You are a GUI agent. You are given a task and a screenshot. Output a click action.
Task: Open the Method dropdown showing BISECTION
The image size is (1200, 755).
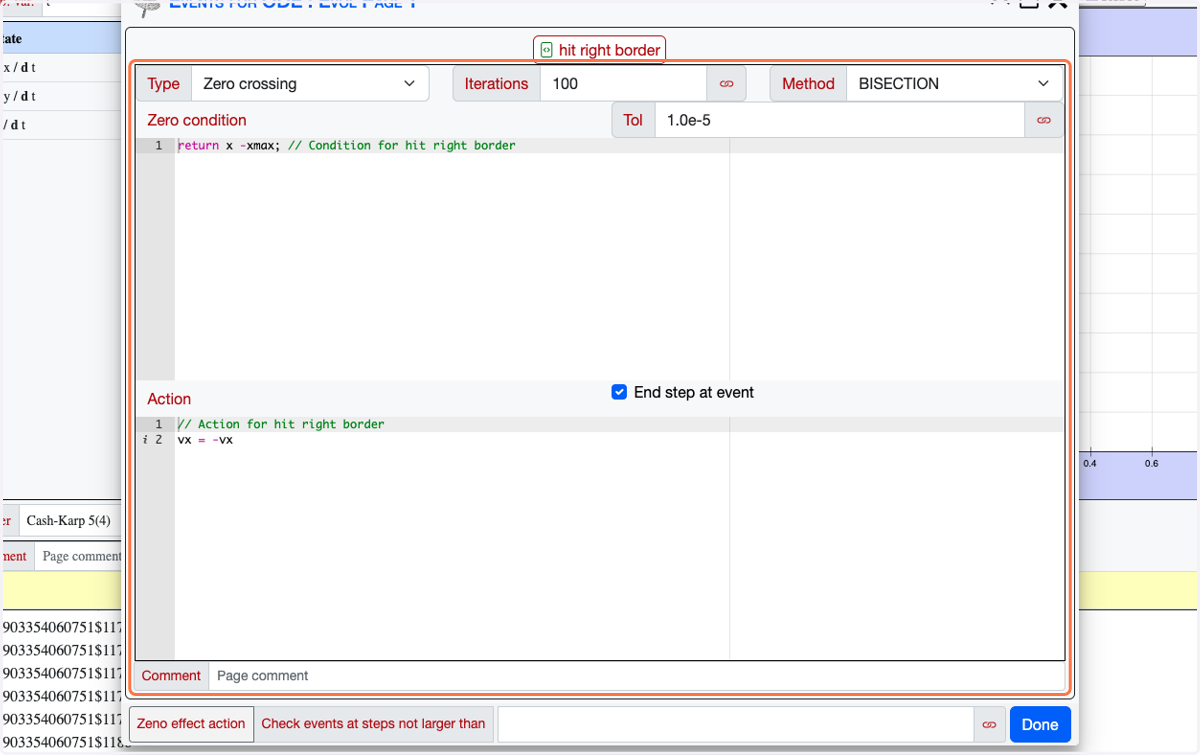[954, 84]
